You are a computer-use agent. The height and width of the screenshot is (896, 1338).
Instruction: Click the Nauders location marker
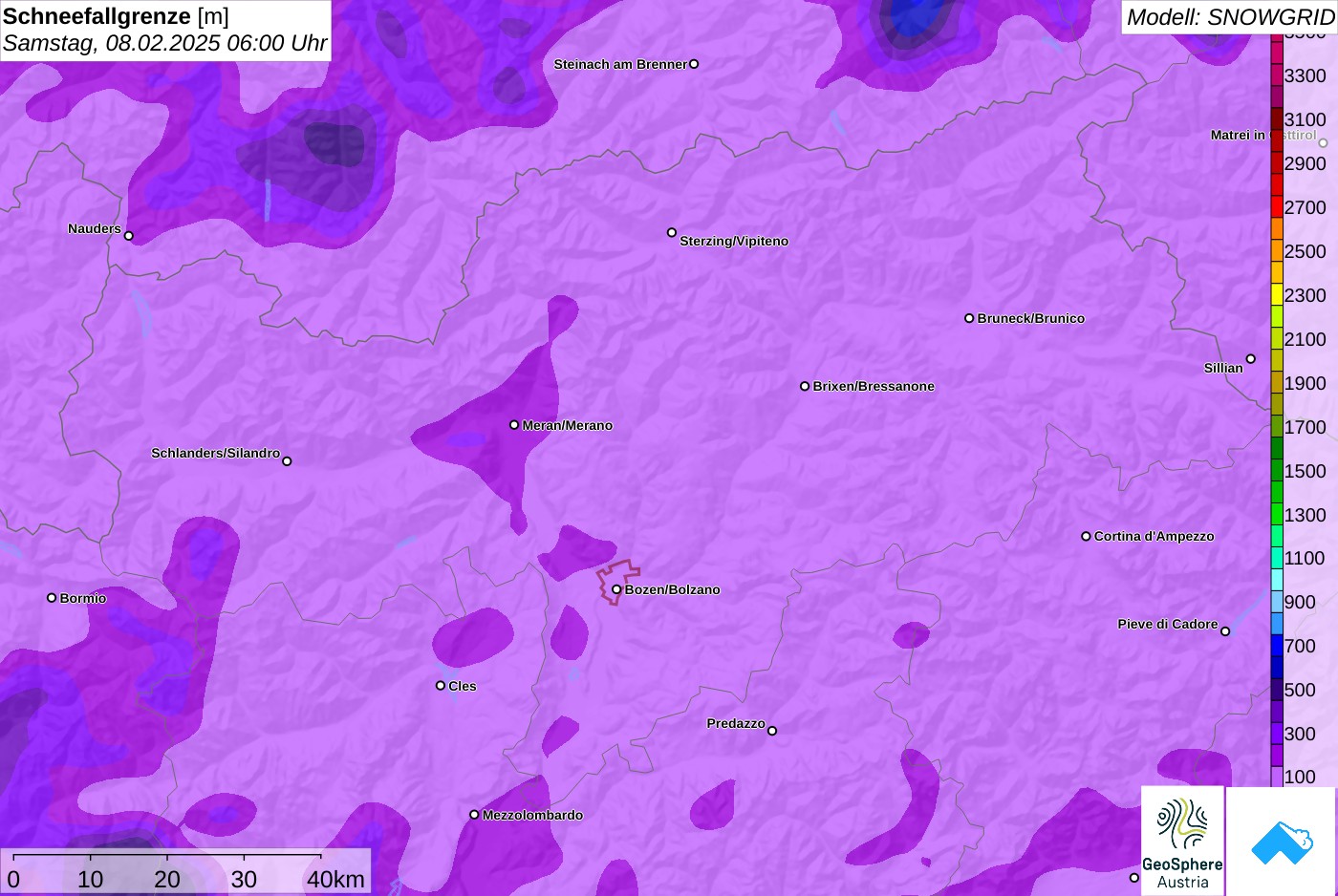point(129,236)
